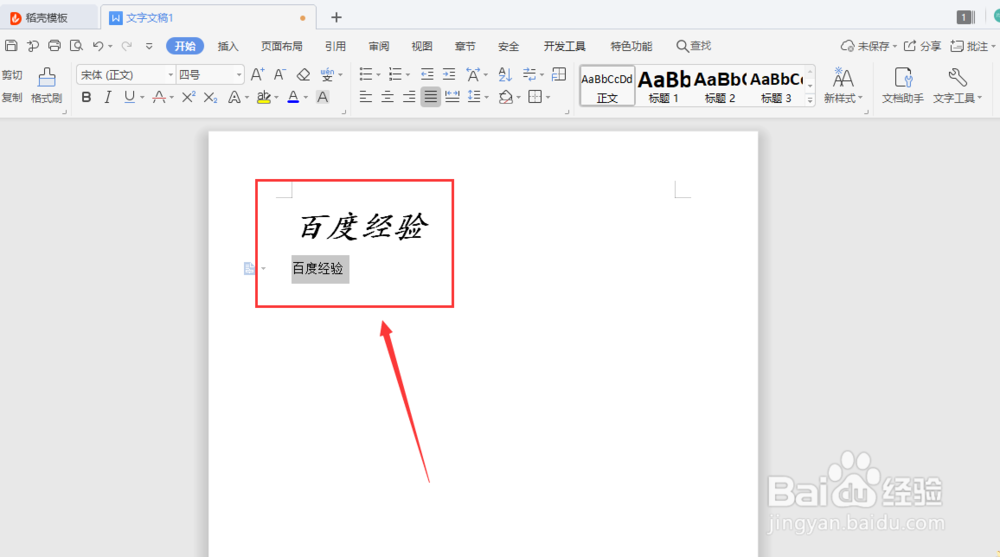Open the Text Tools (文字工具) wrench
This screenshot has width=1000, height=557.
pos(957,85)
